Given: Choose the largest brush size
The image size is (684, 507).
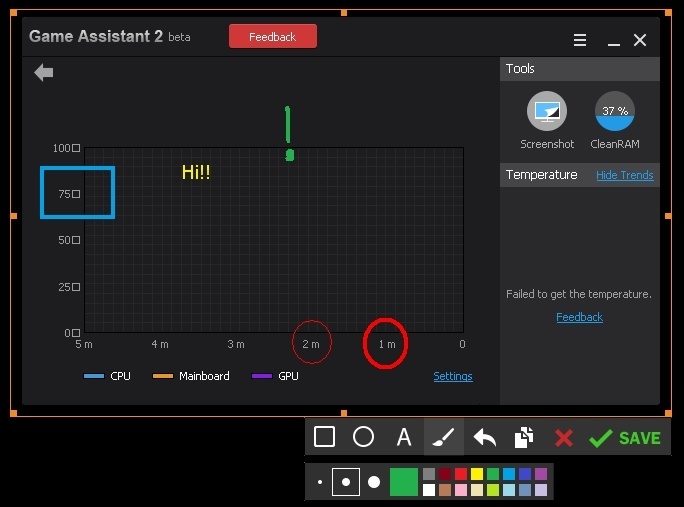Looking at the screenshot, I should 374,482.
